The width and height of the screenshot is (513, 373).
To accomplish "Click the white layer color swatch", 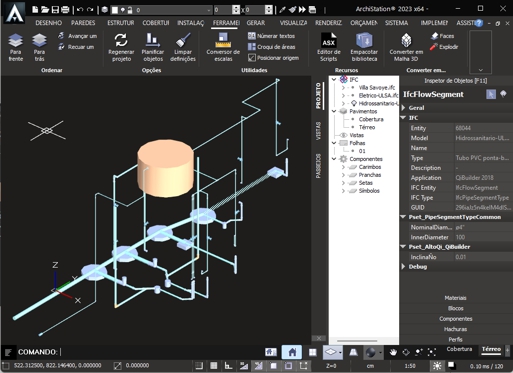I will pos(115,10).
